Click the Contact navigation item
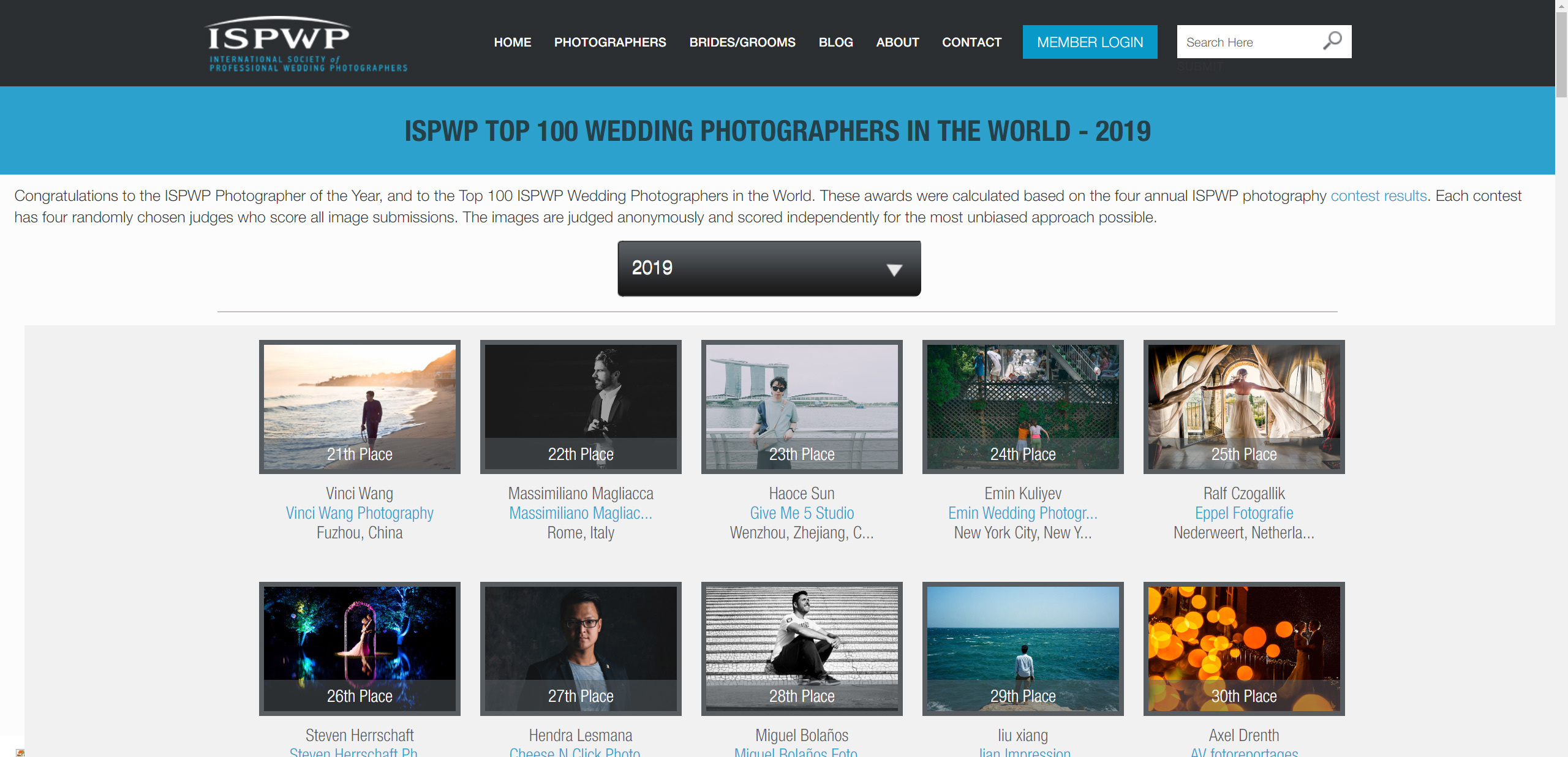The image size is (1568, 757). click(971, 42)
